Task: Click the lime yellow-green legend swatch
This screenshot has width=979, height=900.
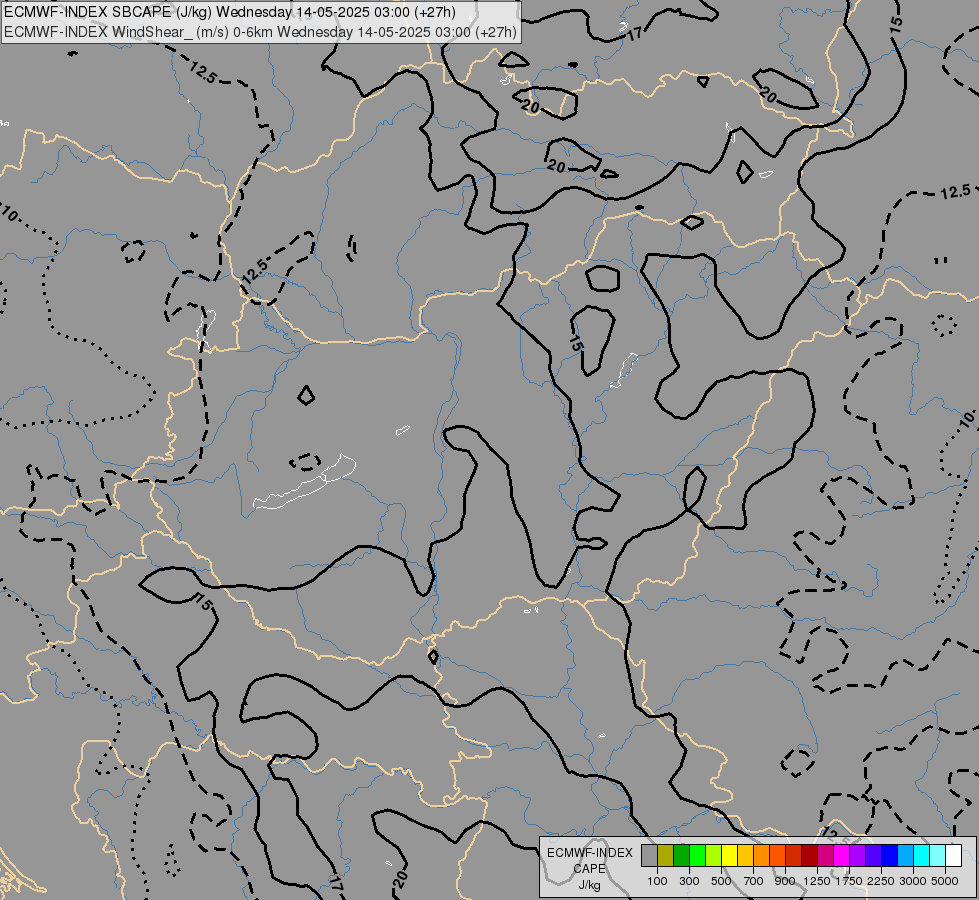Action: pos(714,855)
